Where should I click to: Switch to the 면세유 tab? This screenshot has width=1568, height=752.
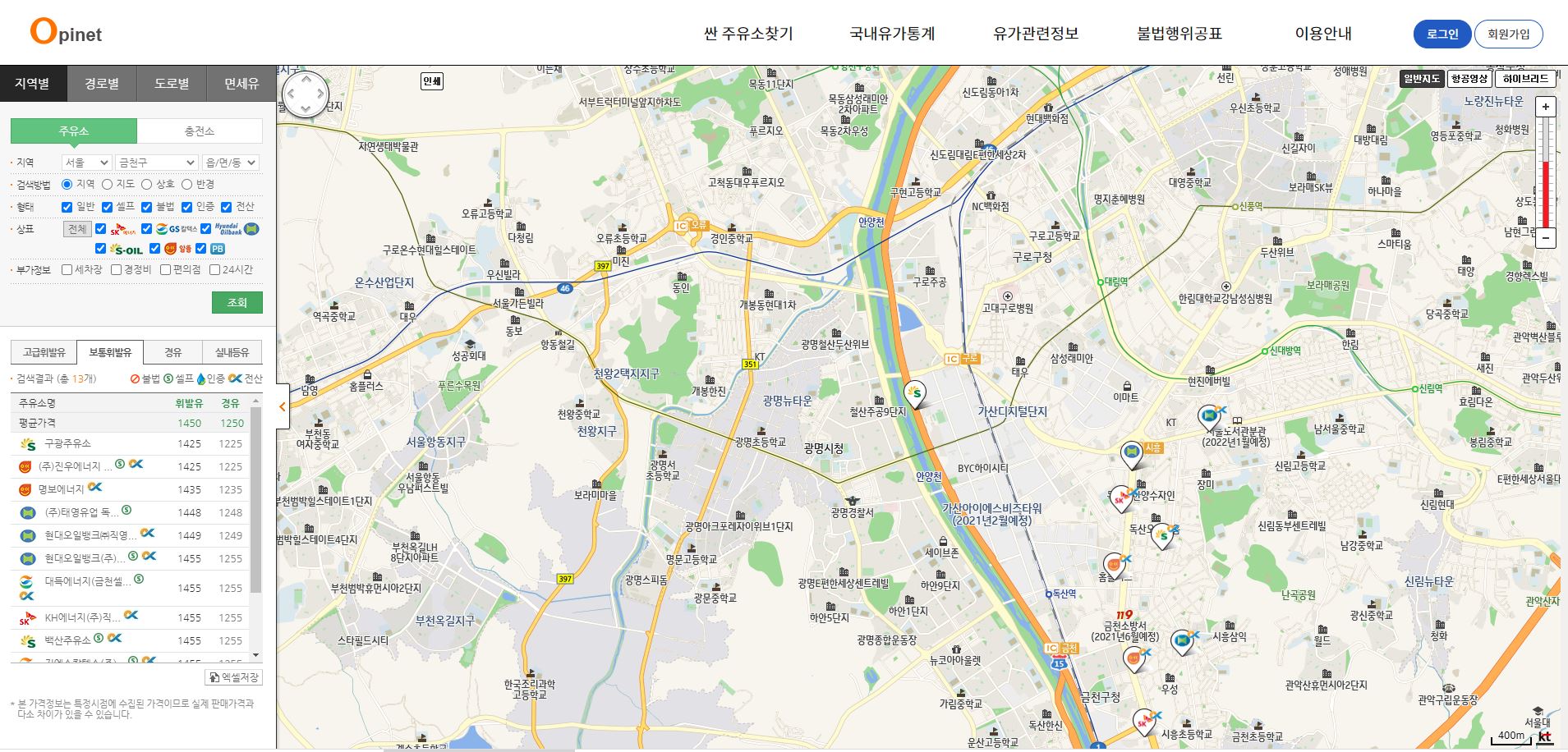[241, 84]
